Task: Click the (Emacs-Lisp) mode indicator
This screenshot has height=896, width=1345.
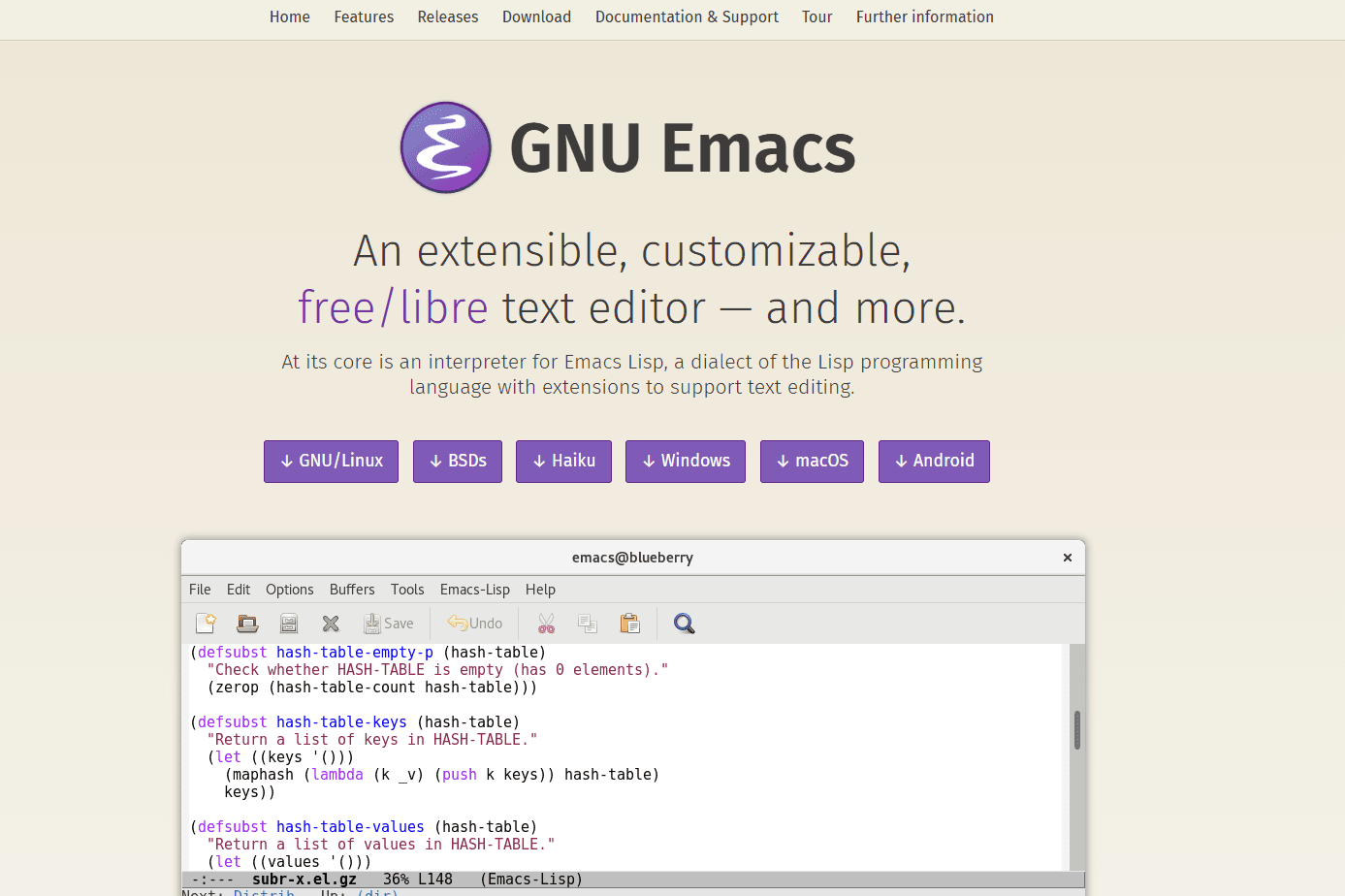Action: point(531,880)
